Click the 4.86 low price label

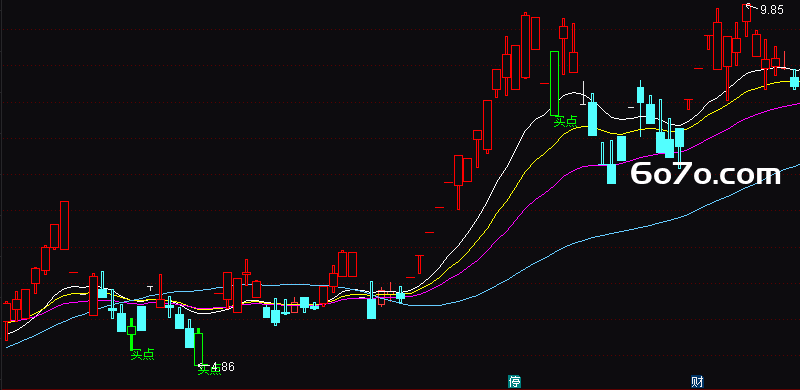pyautogui.click(x=223, y=367)
